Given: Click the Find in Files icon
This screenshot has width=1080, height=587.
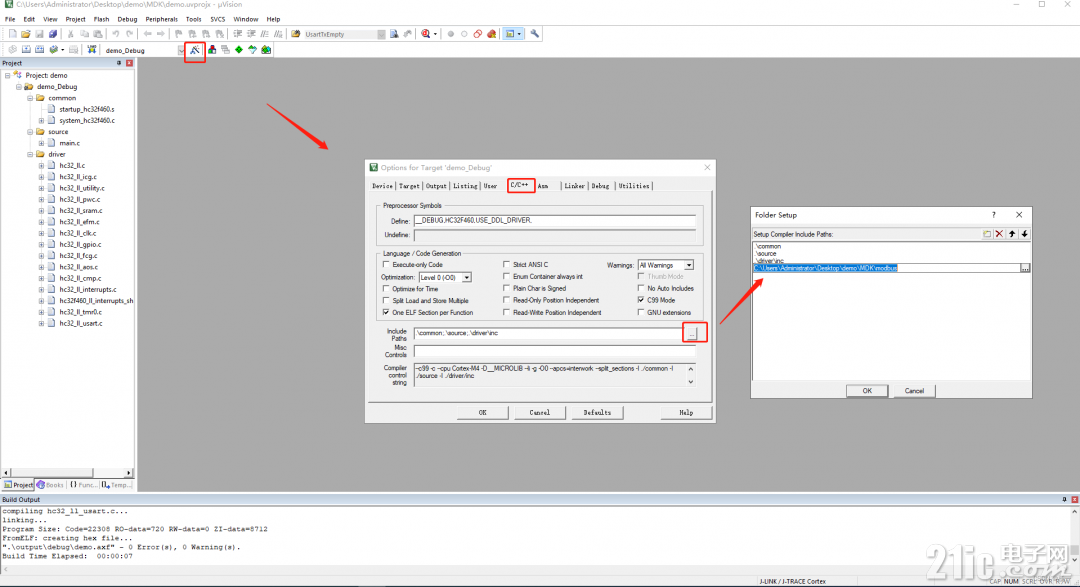Looking at the screenshot, I should 296,34.
